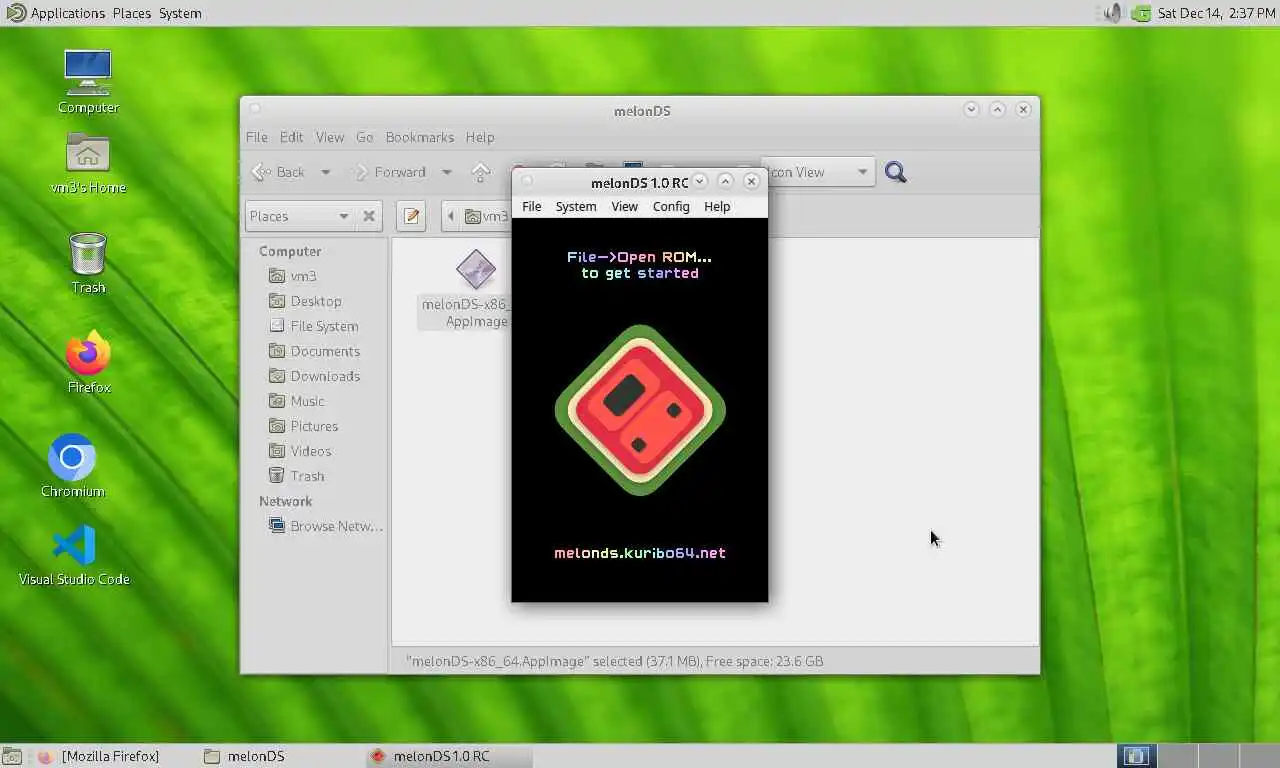This screenshot has width=1280, height=768.
Task: Open Back history dropdown arrow
Action: (326, 172)
